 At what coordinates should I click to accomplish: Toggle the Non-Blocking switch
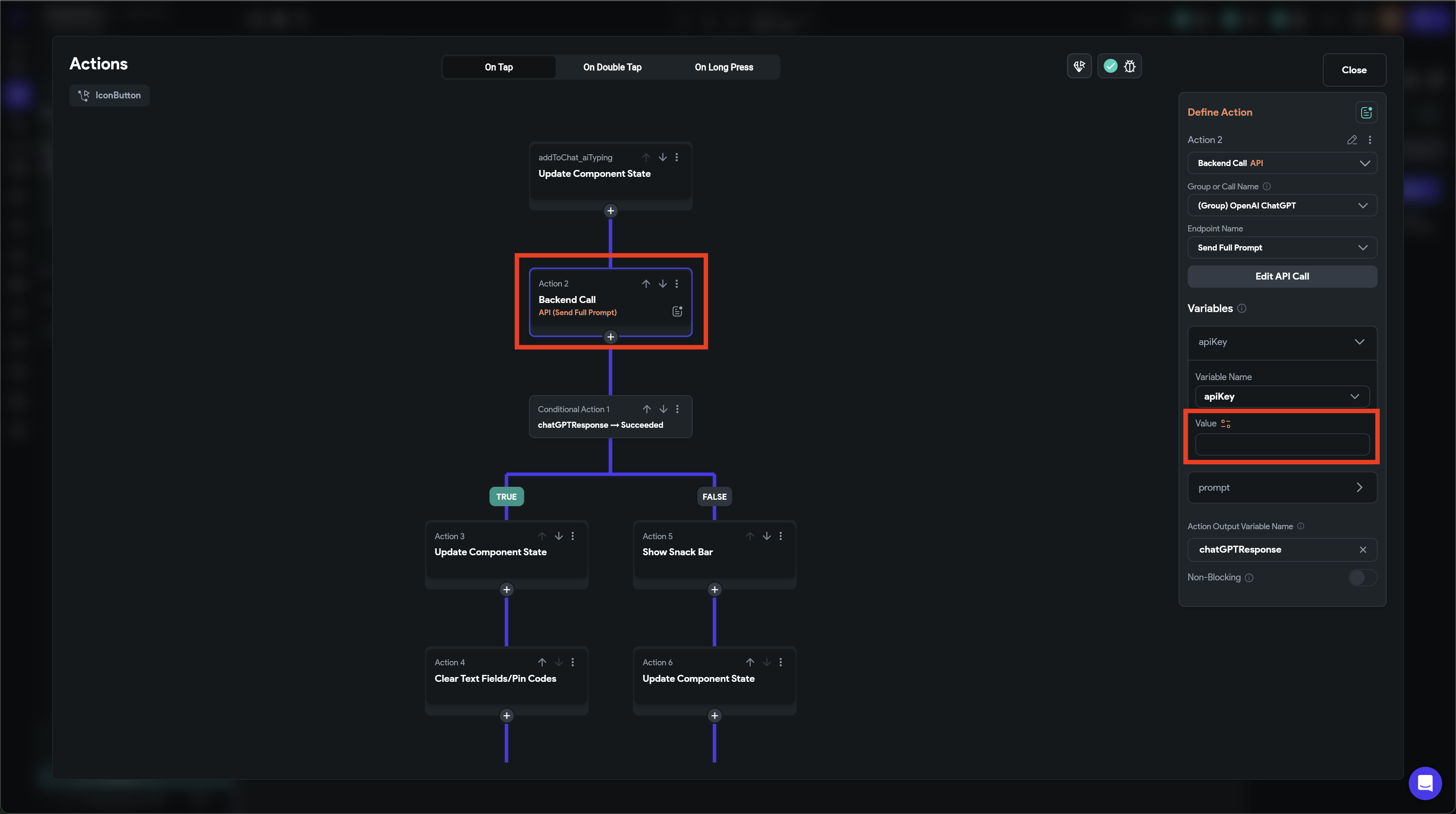pyautogui.click(x=1362, y=578)
